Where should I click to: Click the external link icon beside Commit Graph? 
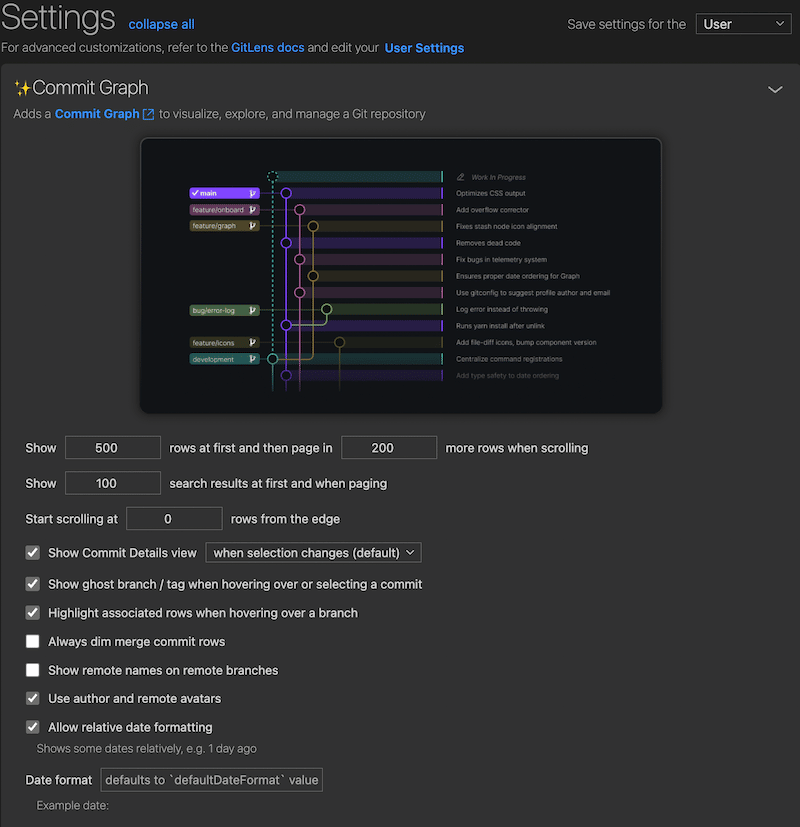click(149, 114)
